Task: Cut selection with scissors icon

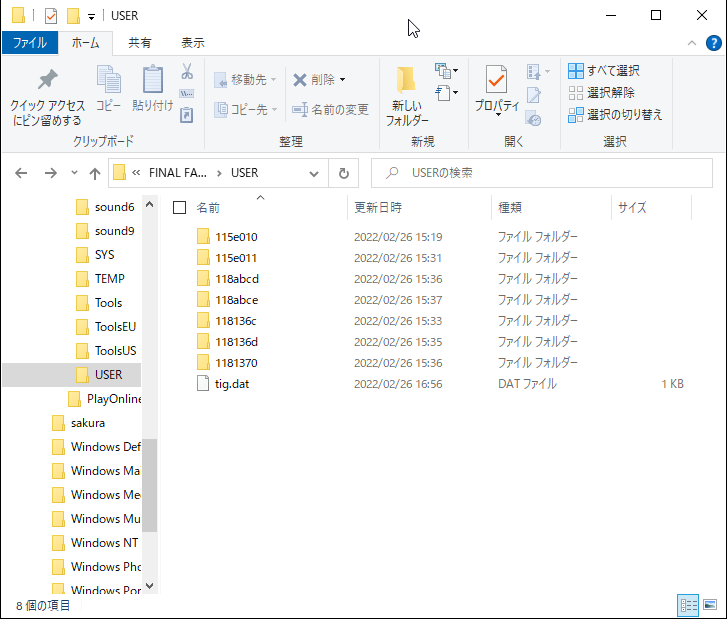Action: tap(187, 71)
